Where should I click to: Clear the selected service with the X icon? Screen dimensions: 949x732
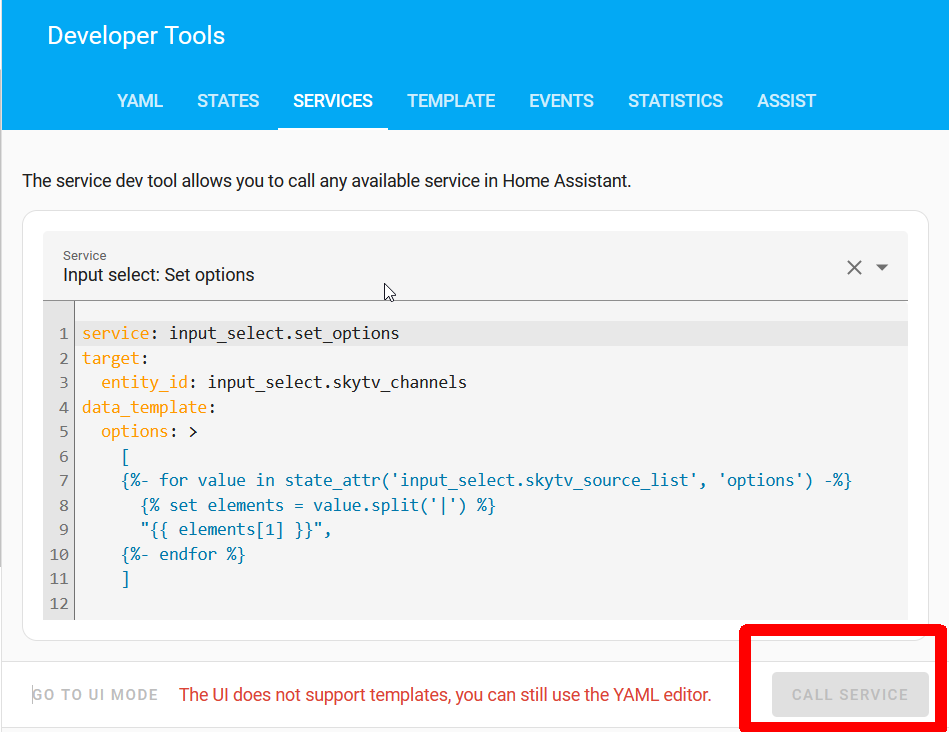[854, 267]
